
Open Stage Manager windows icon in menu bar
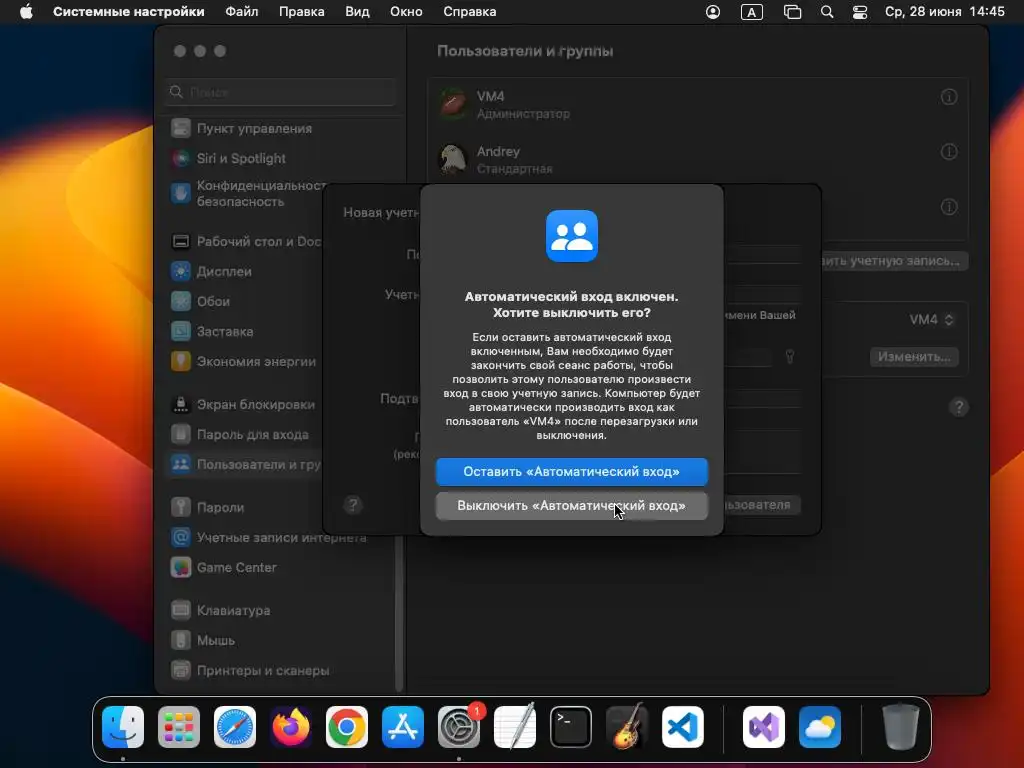pyautogui.click(x=792, y=12)
